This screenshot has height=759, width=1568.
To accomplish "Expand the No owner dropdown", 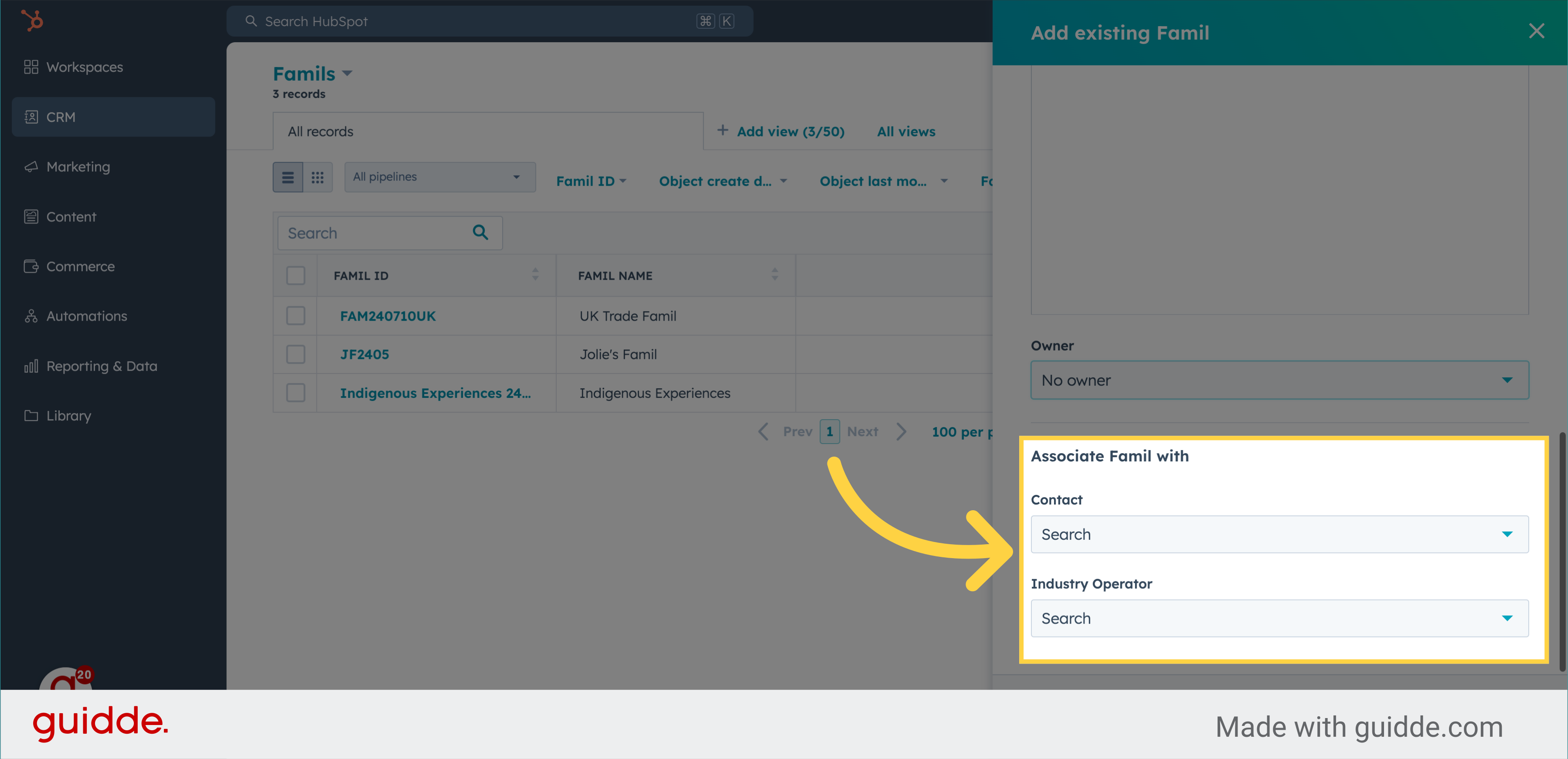I will [1279, 380].
